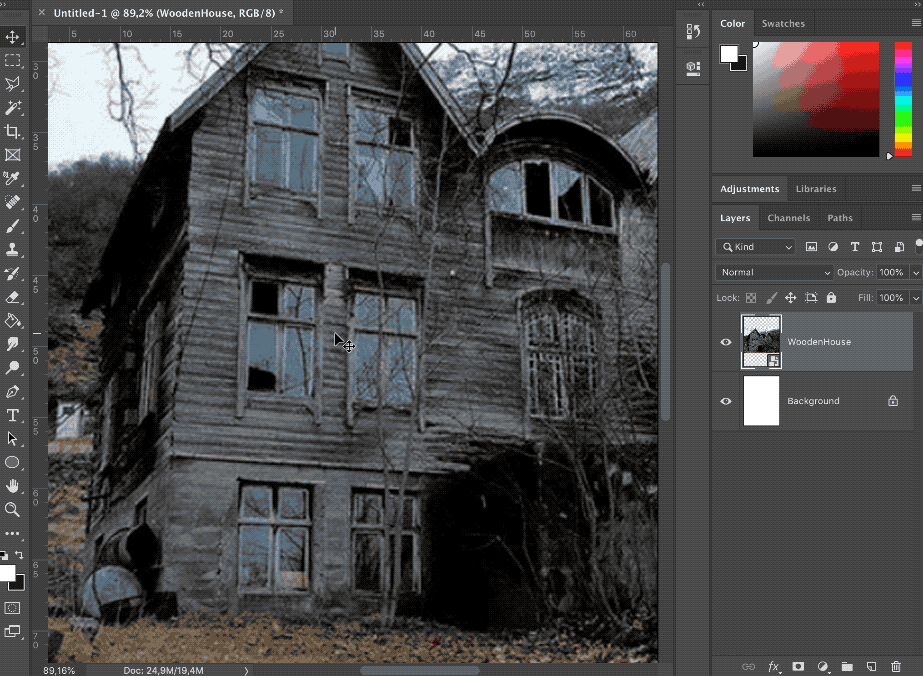Select the Zoom tool
This screenshot has width=923, height=676.
[x=13, y=510]
